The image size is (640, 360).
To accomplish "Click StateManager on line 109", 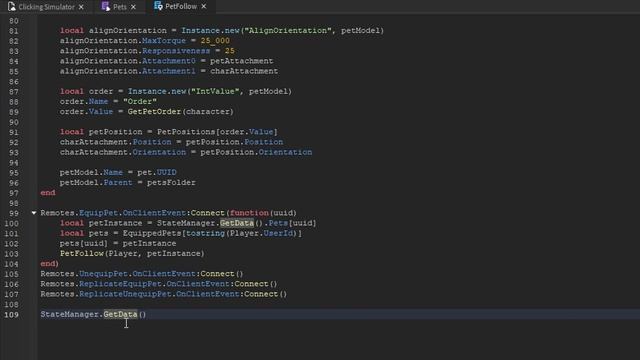I will [69, 314].
